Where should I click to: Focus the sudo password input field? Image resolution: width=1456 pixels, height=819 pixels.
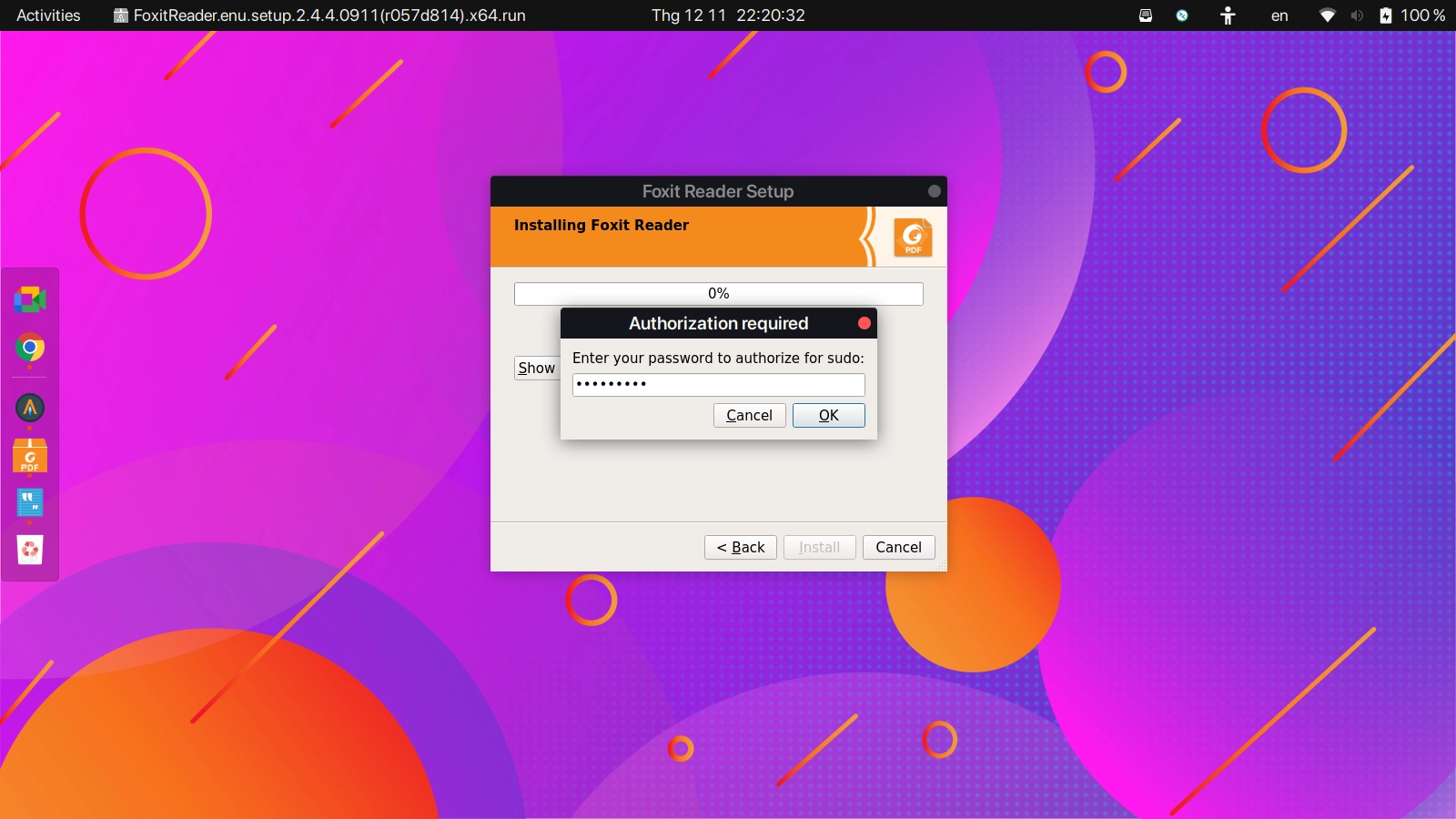719,384
